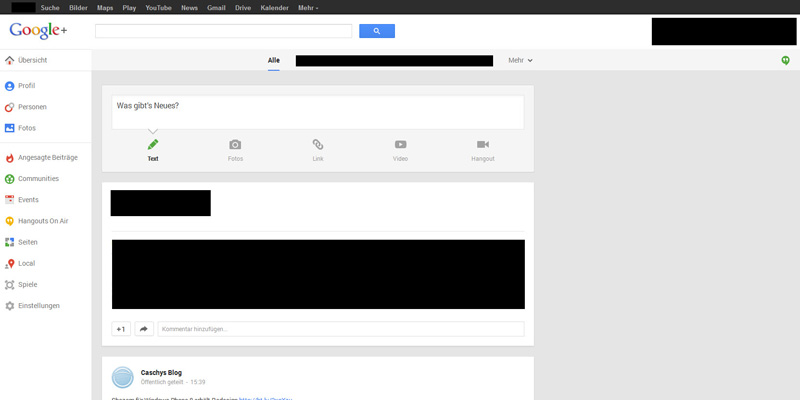Click the blue search magnifier button
The width and height of the screenshot is (800, 400).
click(x=377, y=31)
